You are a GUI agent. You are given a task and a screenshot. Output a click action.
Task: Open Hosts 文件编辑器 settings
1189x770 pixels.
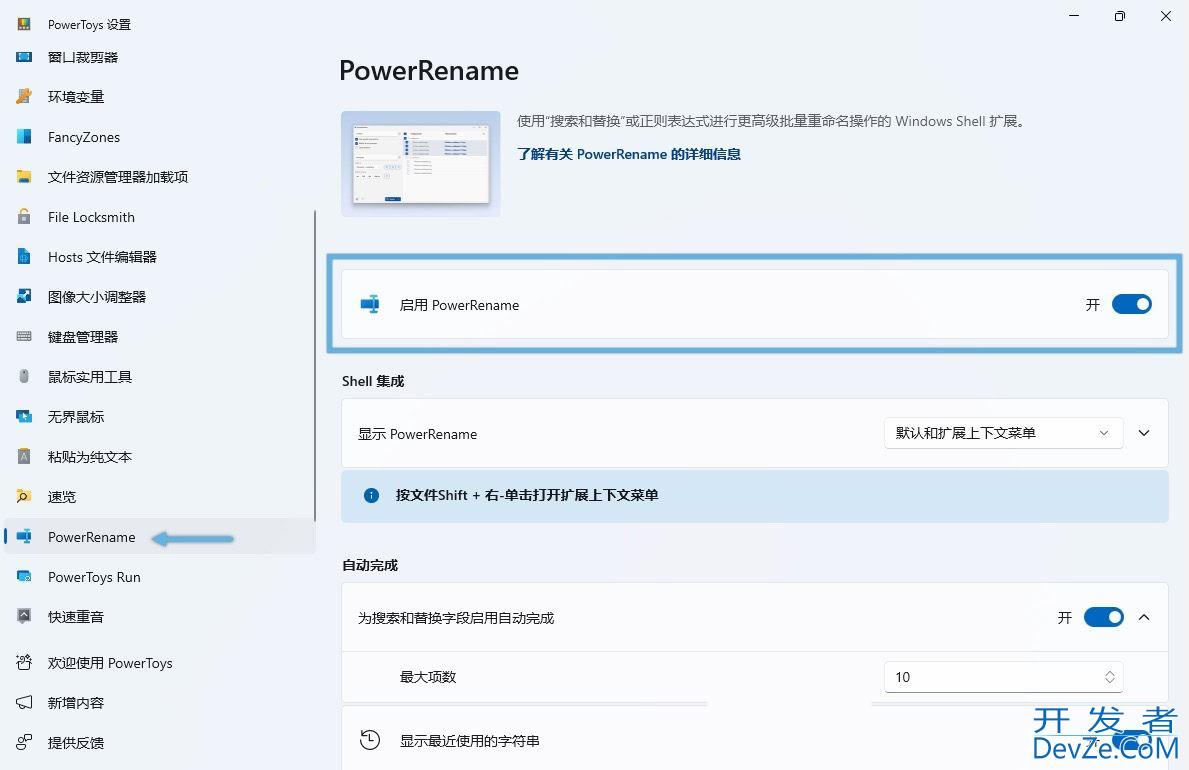click(x=102, y=256)
